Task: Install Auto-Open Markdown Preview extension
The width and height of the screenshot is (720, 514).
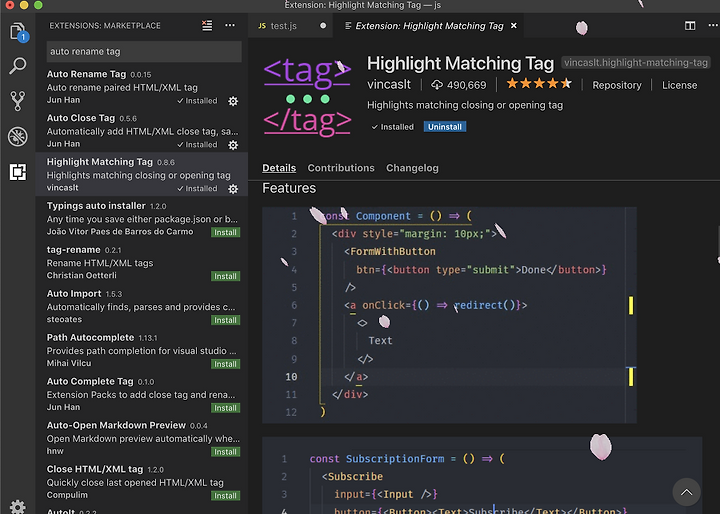Action: (x=225, y=452)
